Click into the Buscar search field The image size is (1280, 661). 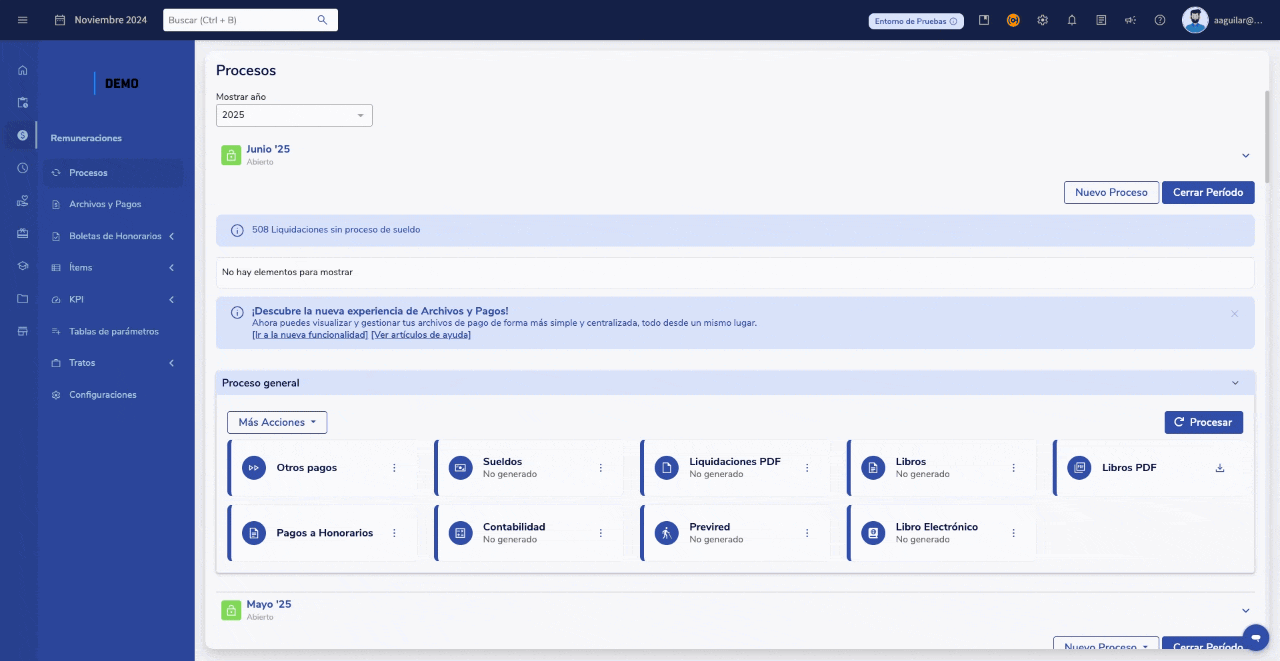point(240,20)
